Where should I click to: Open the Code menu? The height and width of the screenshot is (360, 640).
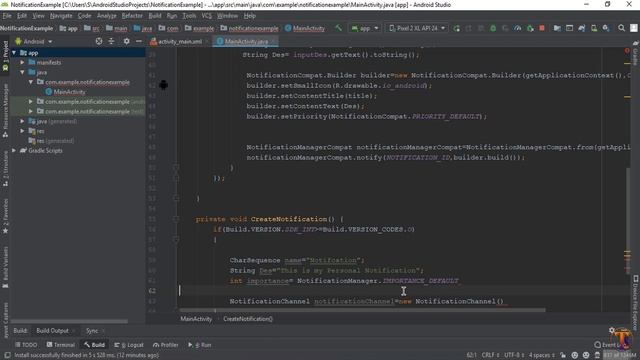click(x=84, y=16)
